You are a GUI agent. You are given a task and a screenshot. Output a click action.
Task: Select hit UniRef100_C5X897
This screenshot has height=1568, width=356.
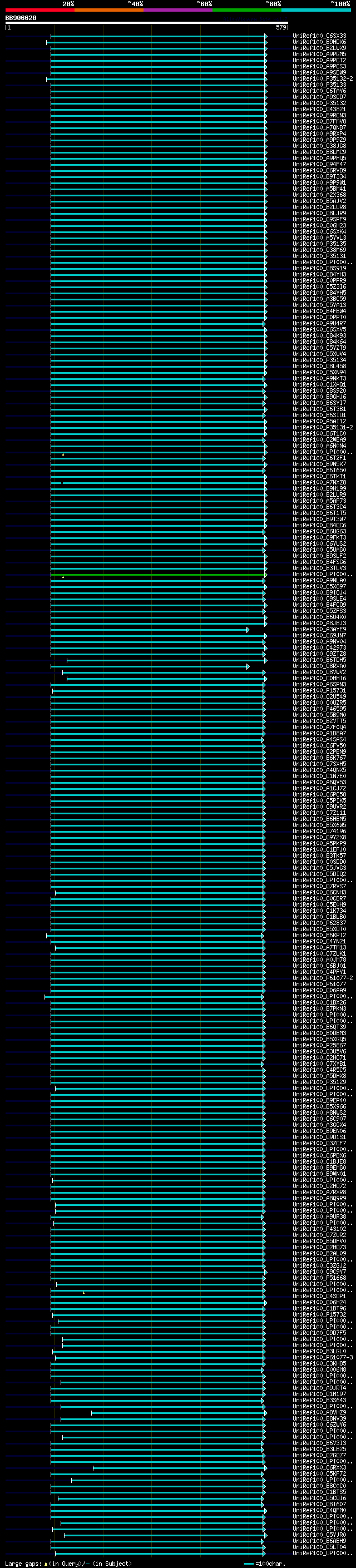pos(319,587)
